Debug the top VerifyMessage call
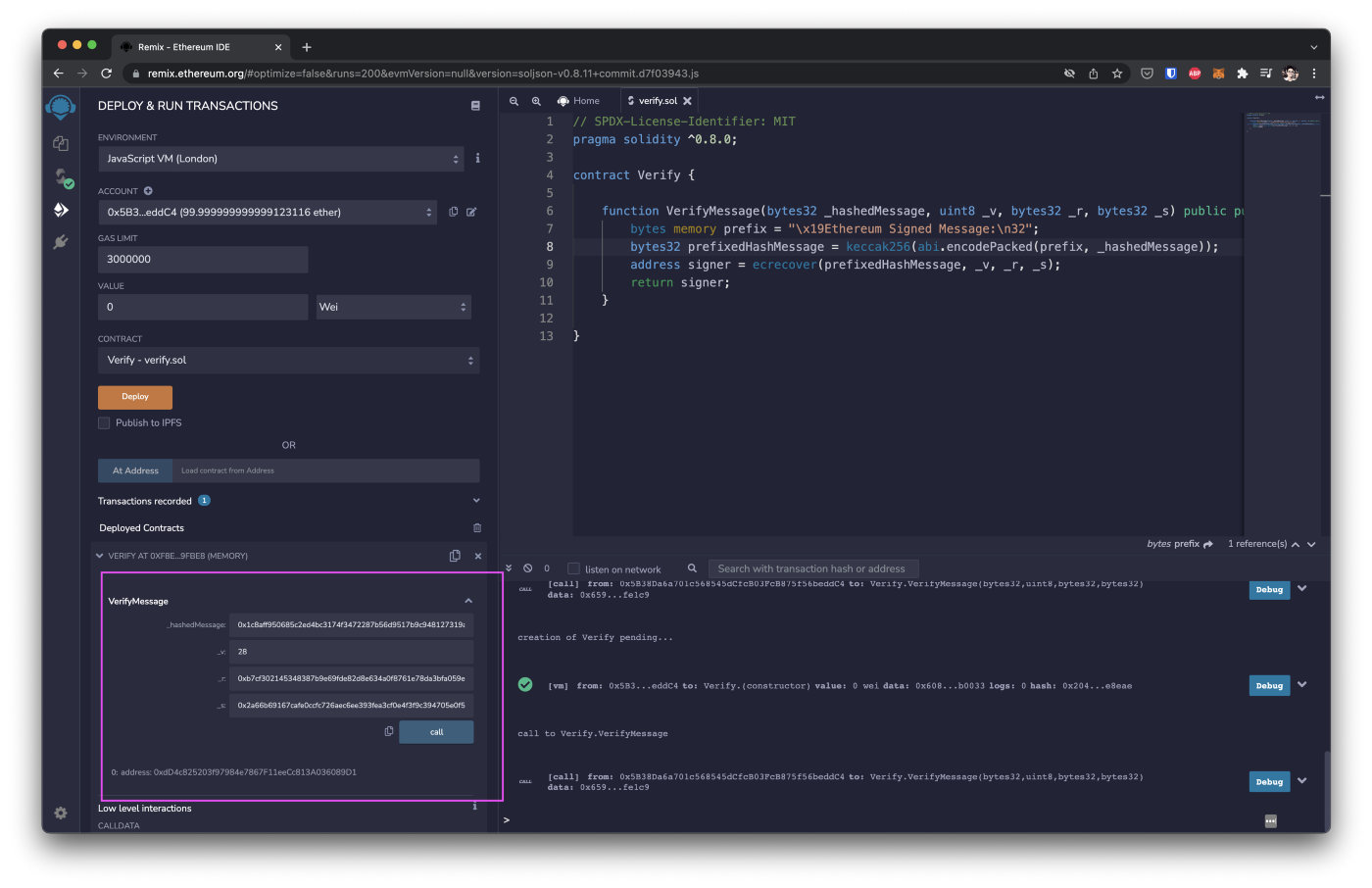This screenshot has height=888, width=1372. [1269, 589]
